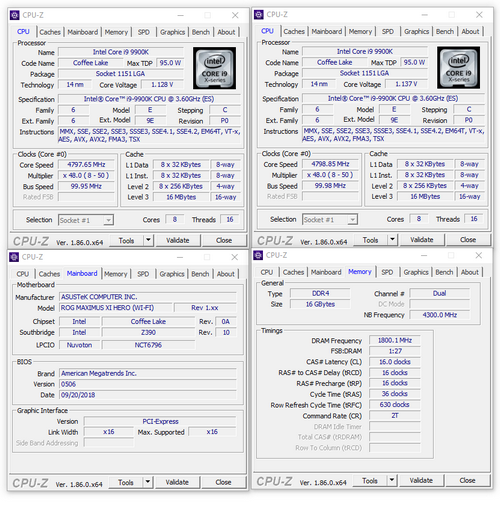Click the CPU-Z icon in top-left window

pos(14,15)
